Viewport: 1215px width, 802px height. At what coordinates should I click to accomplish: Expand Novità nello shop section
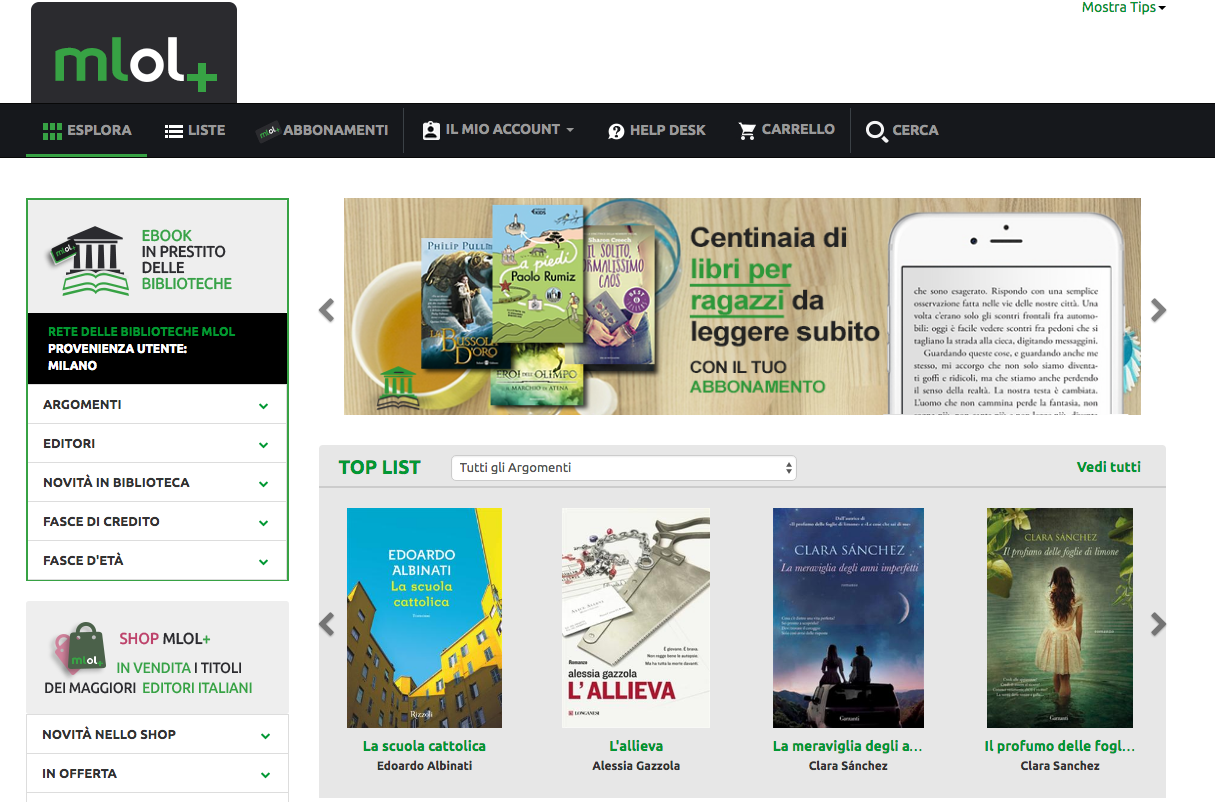[x=157, y=735]
